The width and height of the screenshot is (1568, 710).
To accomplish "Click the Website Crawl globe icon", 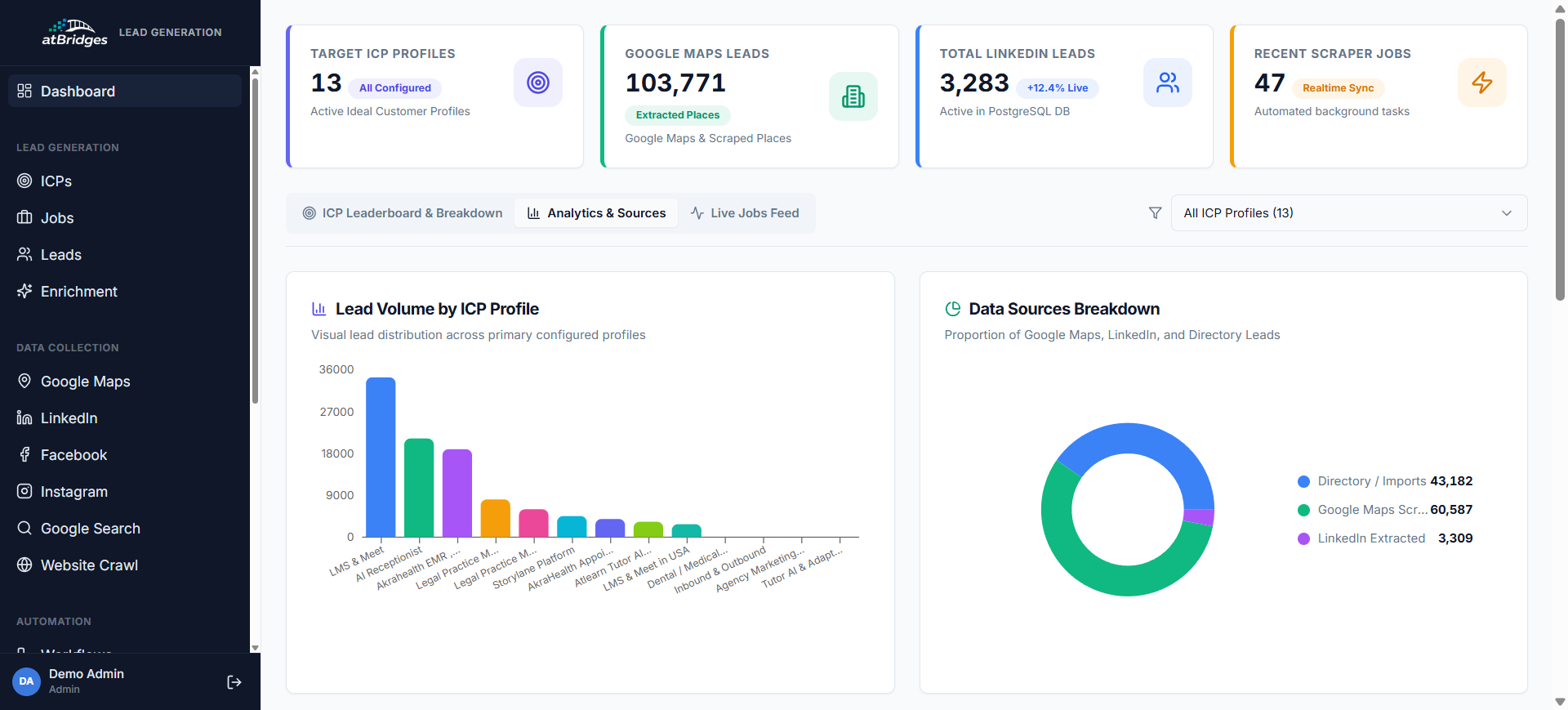I will click(x=24, y=565).
